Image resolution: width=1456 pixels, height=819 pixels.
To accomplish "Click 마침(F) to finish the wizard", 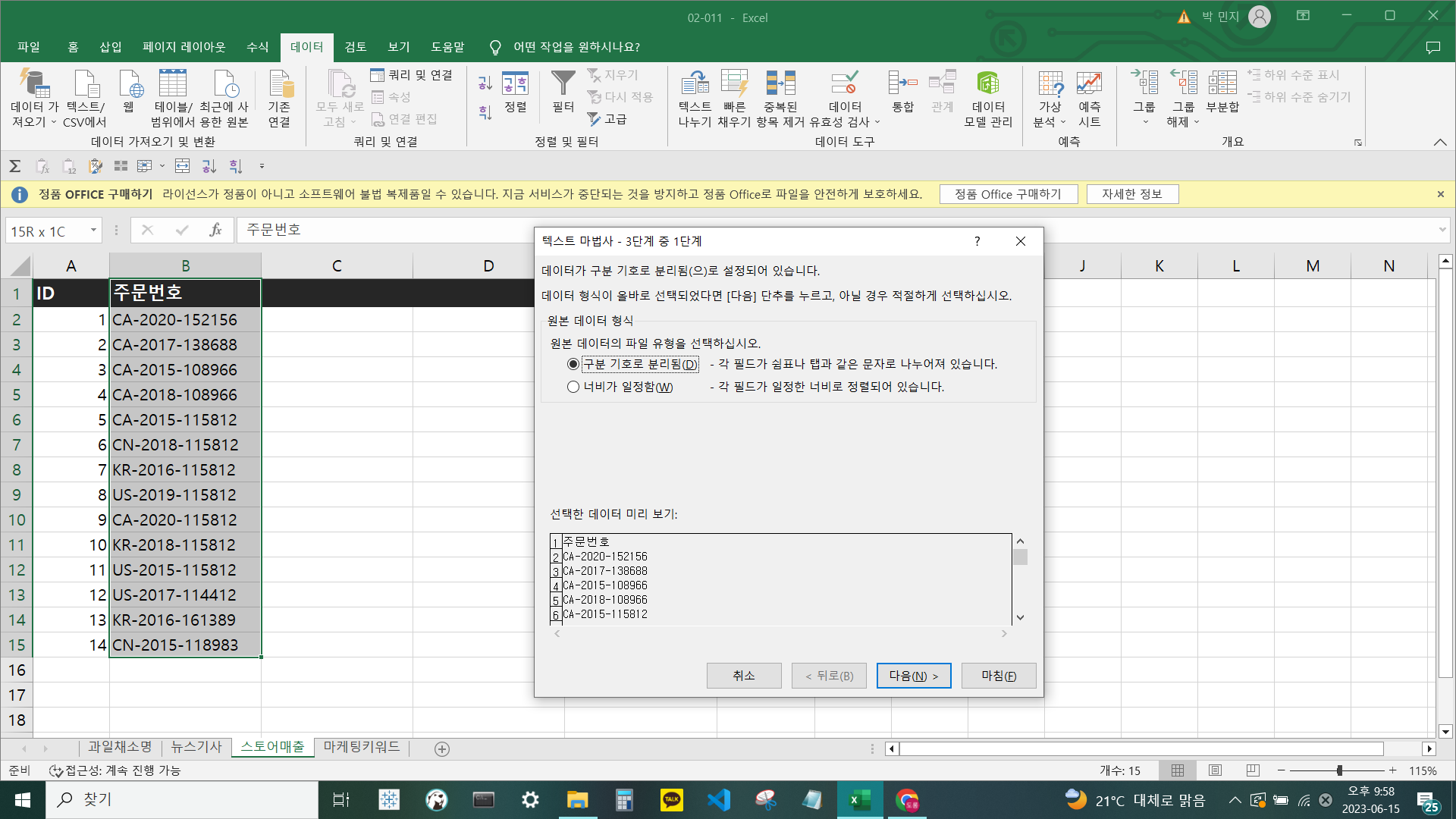I will point(999,676).
